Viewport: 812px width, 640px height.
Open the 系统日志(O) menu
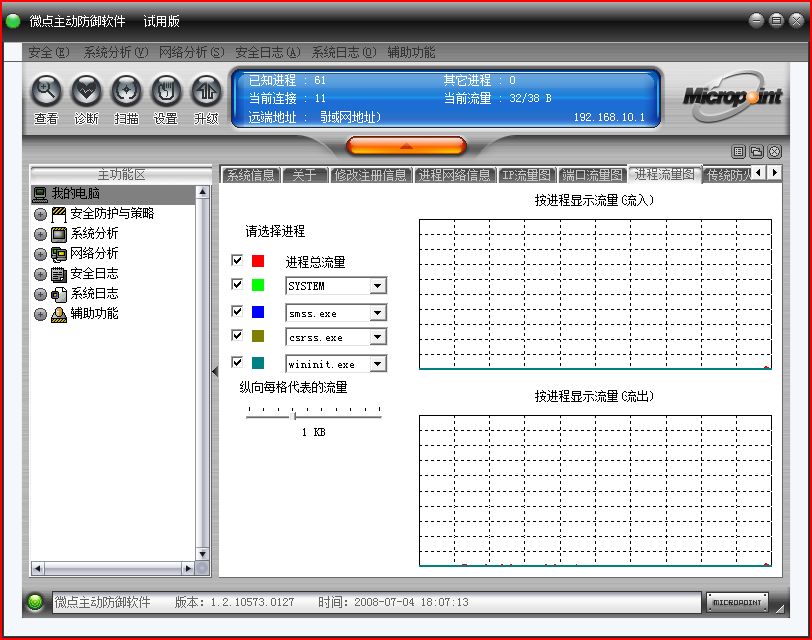point(344,52)
